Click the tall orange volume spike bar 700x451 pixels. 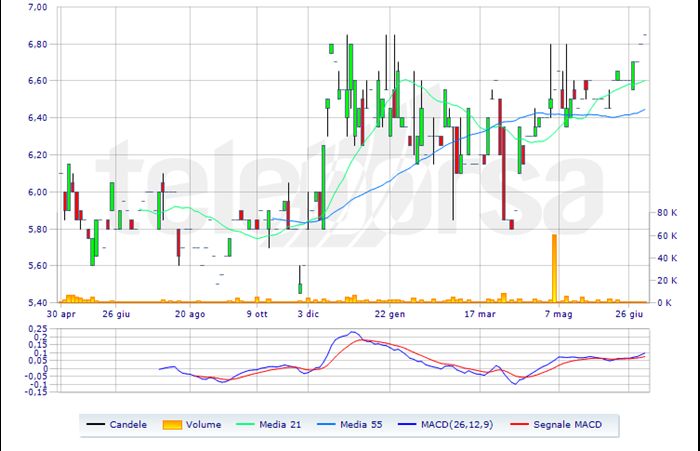554,268
